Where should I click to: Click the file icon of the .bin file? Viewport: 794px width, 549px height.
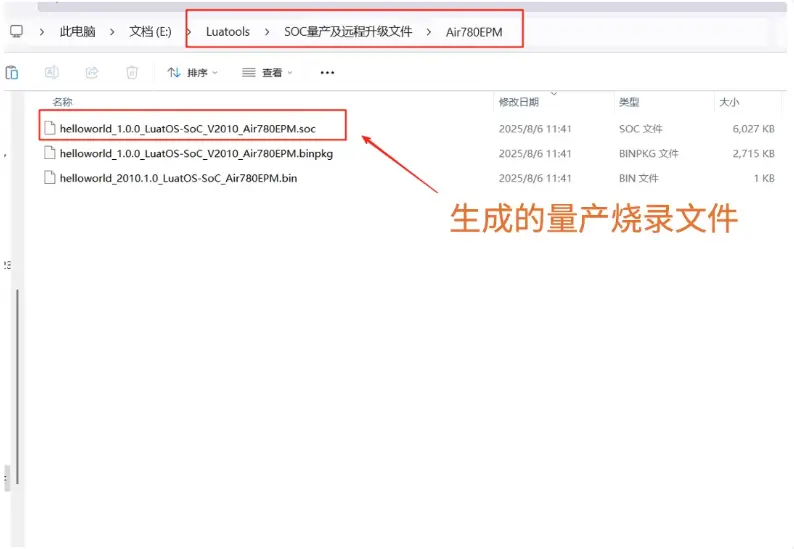(50, 178)
